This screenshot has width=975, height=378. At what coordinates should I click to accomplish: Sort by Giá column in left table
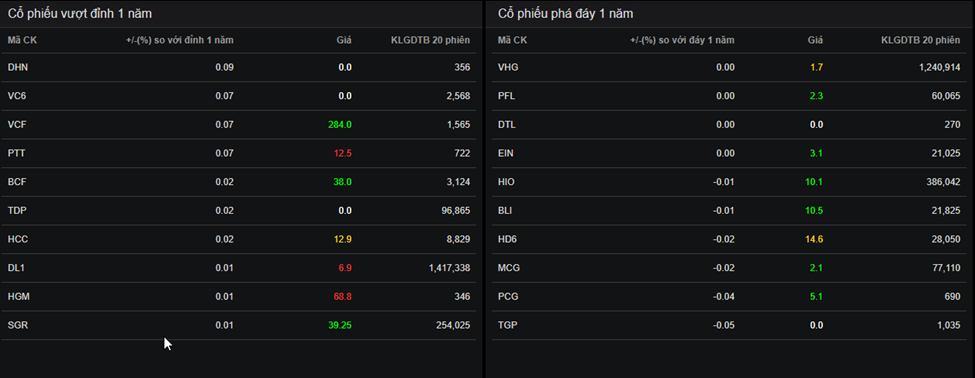tap(344, 40)
